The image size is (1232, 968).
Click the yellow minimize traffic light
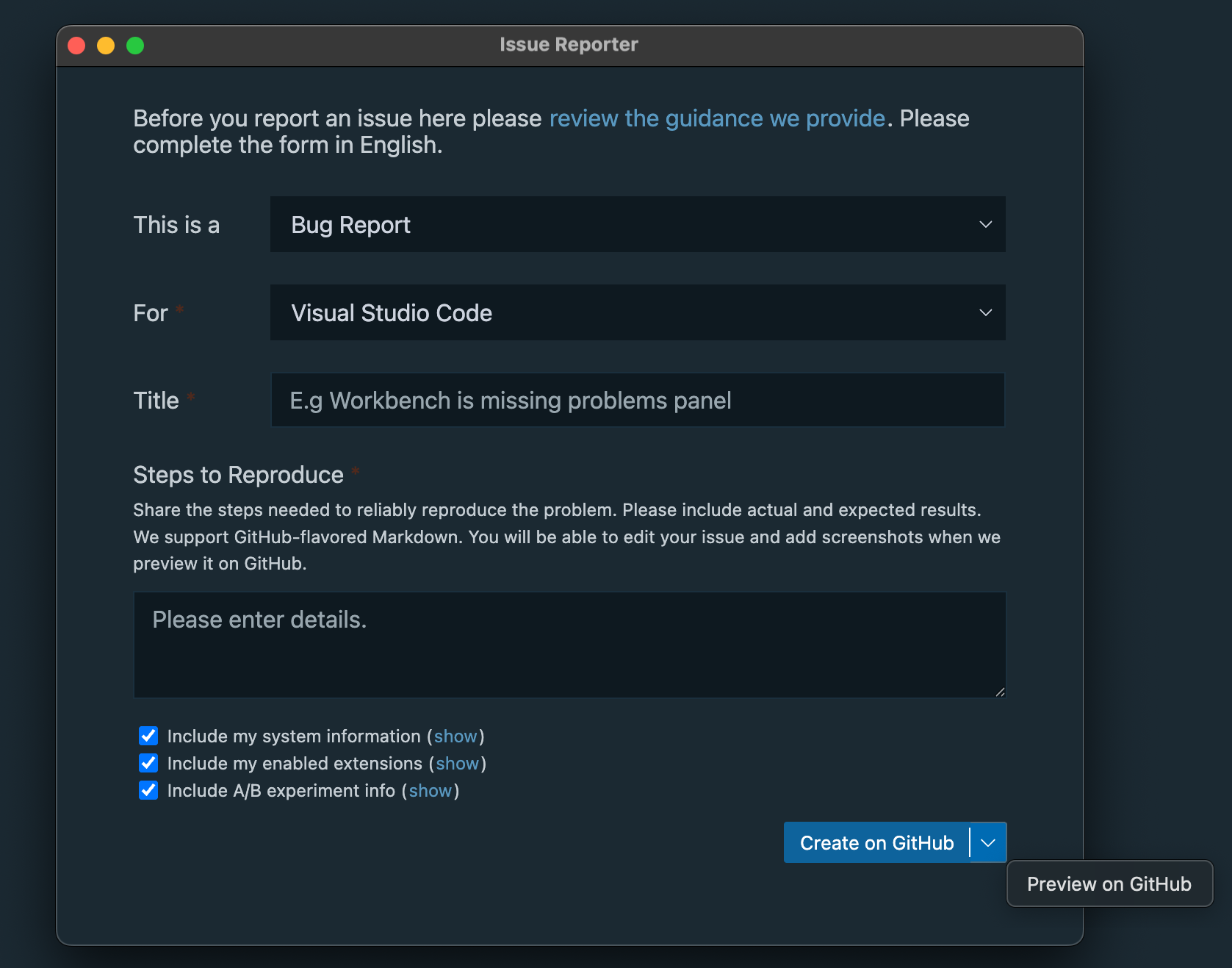[x=106, y=45]
